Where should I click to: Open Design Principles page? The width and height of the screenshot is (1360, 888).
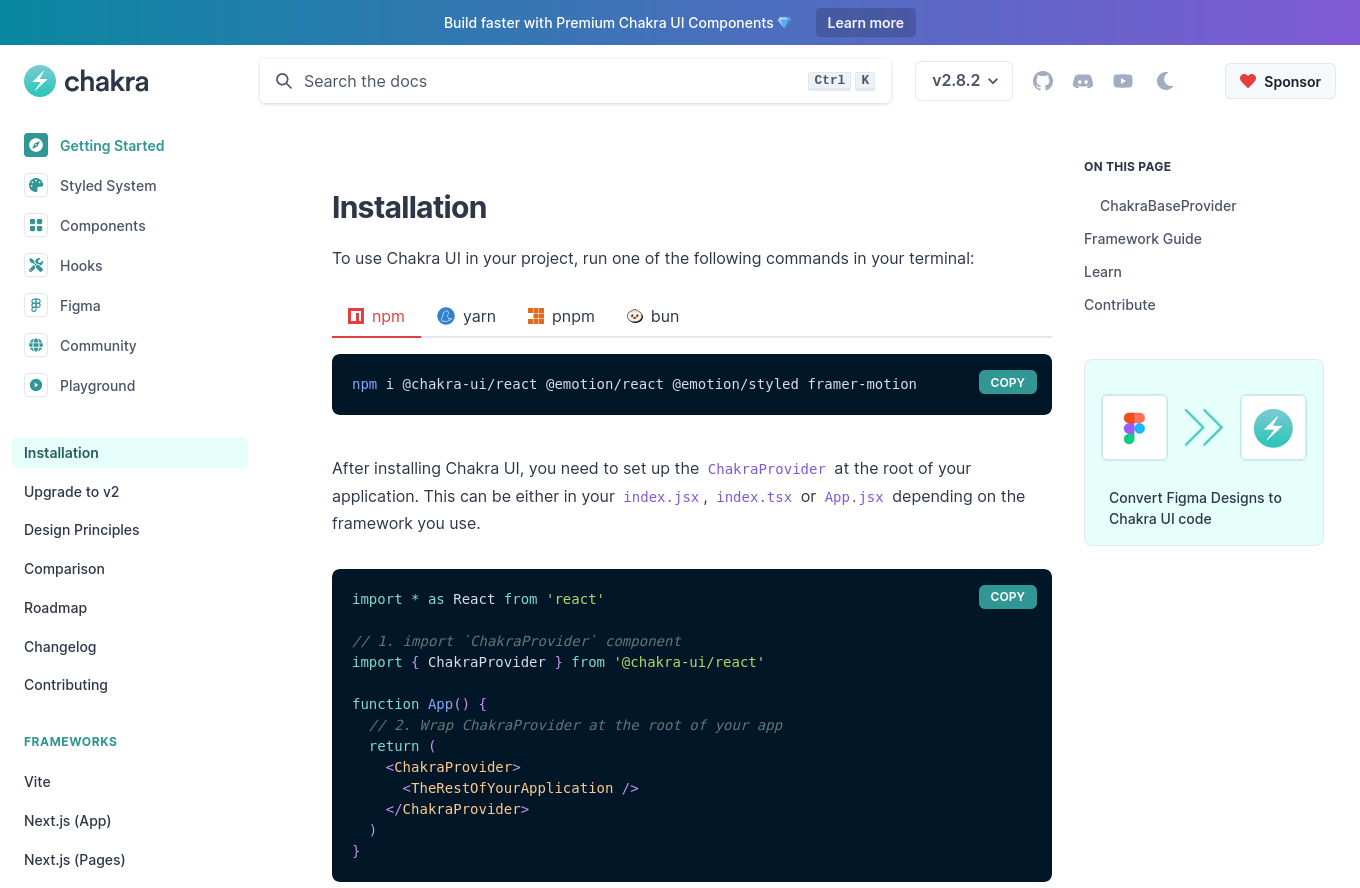click(x=81, y=530)
